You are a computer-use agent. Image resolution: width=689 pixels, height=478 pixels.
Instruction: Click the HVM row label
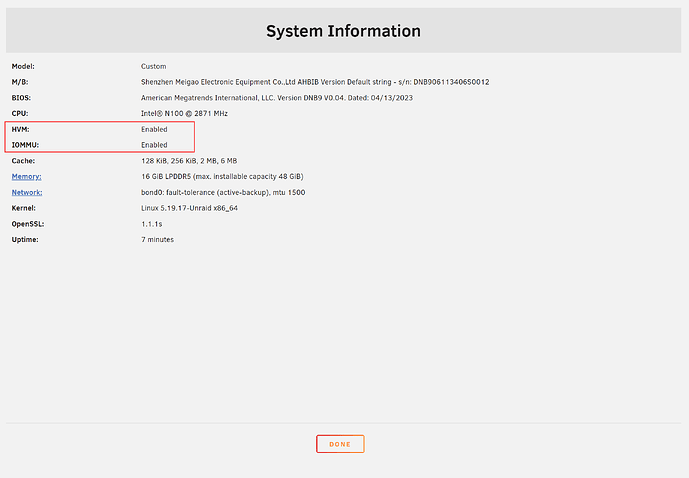coord(21,129)
